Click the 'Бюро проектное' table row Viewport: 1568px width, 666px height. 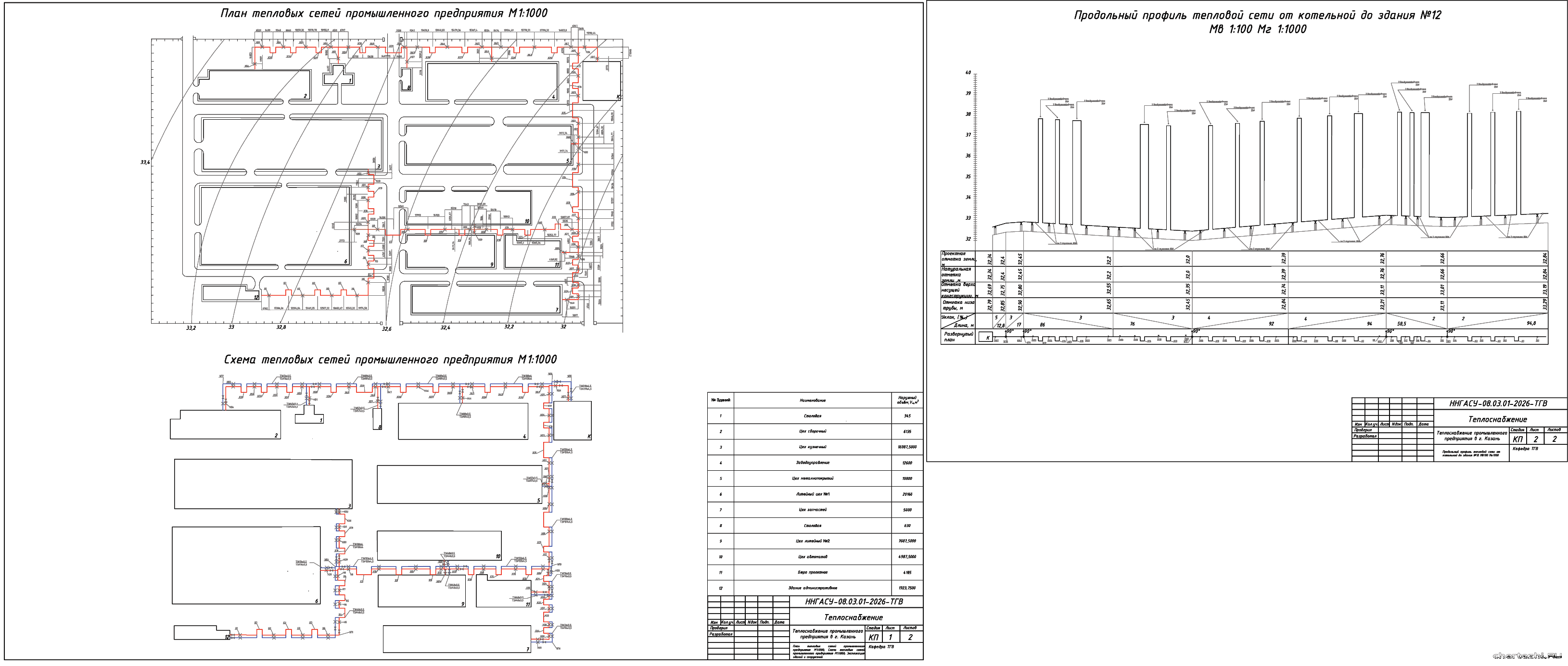tap(813, 572)
